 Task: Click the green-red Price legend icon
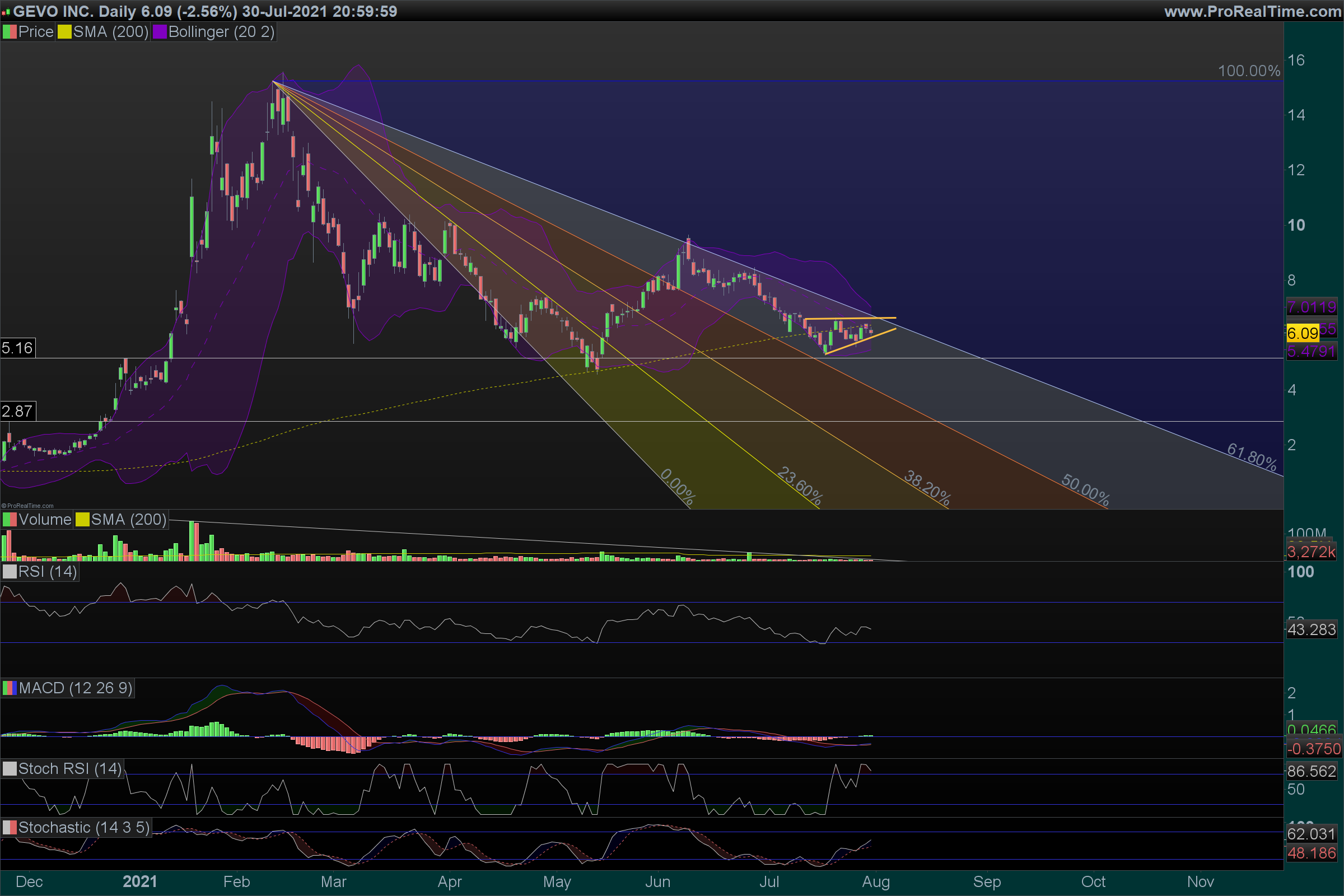10,32
